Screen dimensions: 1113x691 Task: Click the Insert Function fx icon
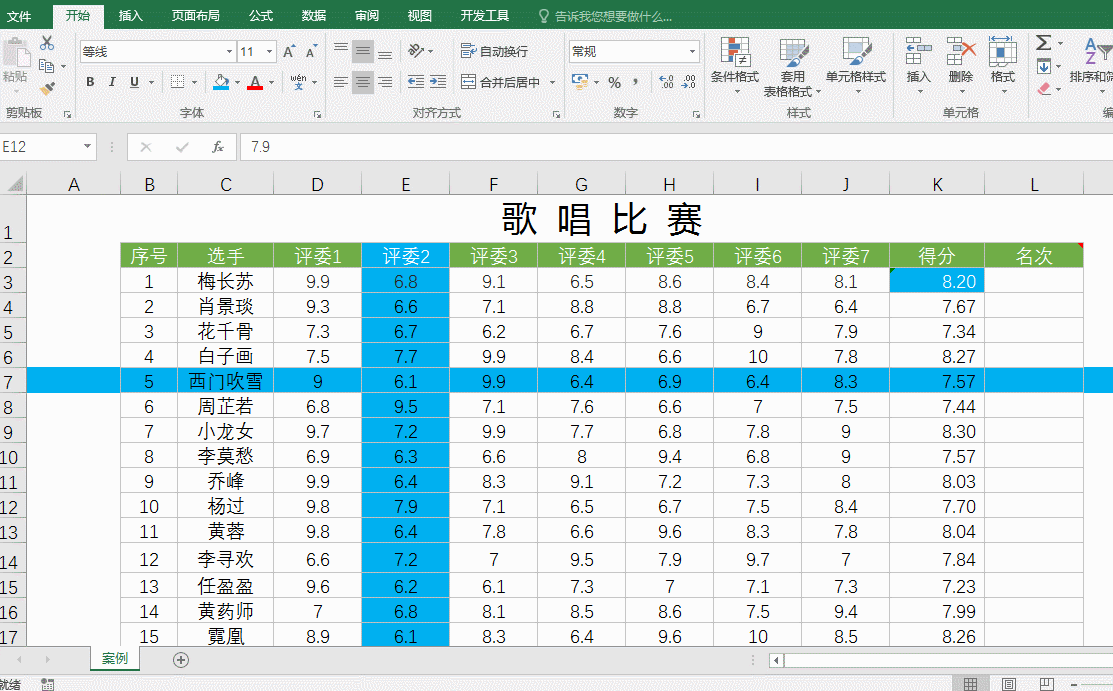[x=218, y=147]
